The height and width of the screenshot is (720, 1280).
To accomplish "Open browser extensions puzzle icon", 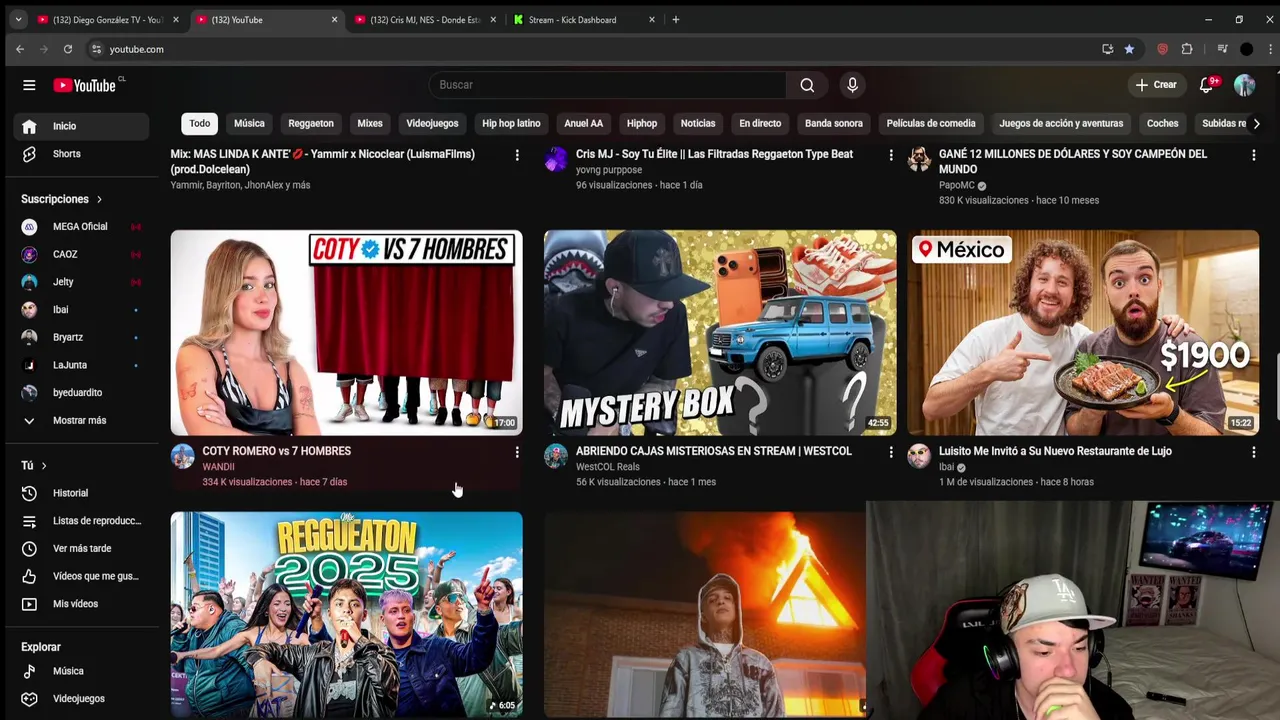I will tap(1187, 49).
